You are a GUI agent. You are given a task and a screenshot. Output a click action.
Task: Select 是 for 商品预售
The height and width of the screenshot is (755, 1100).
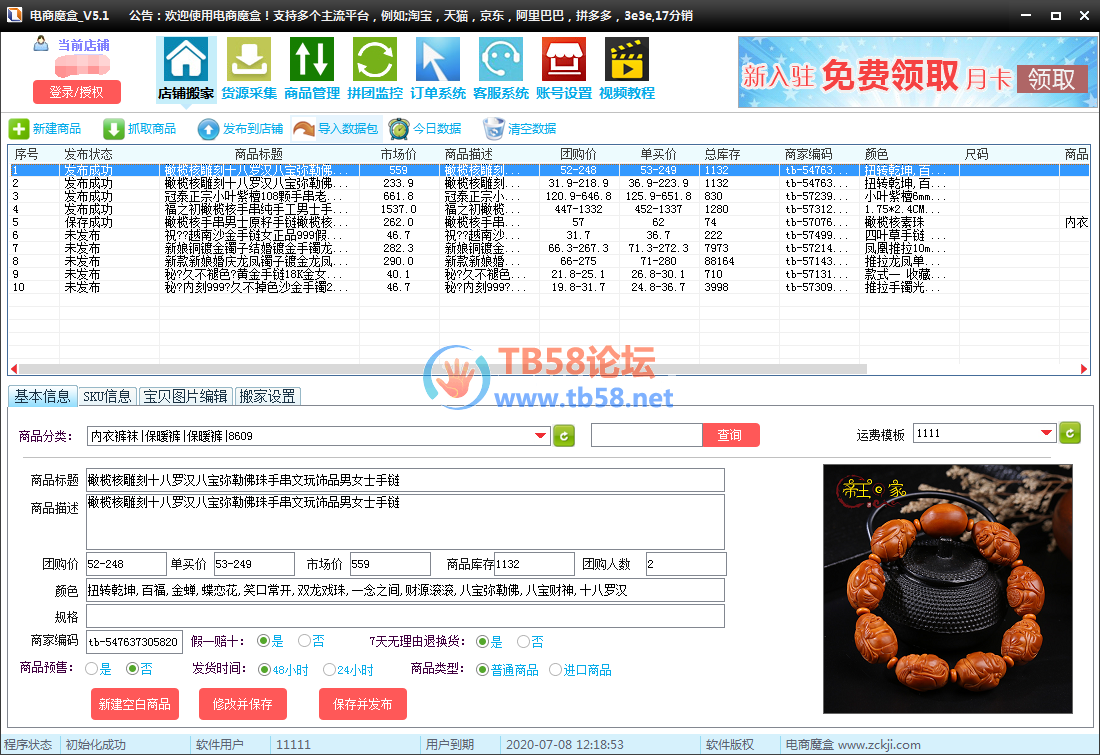click(91, 669)
